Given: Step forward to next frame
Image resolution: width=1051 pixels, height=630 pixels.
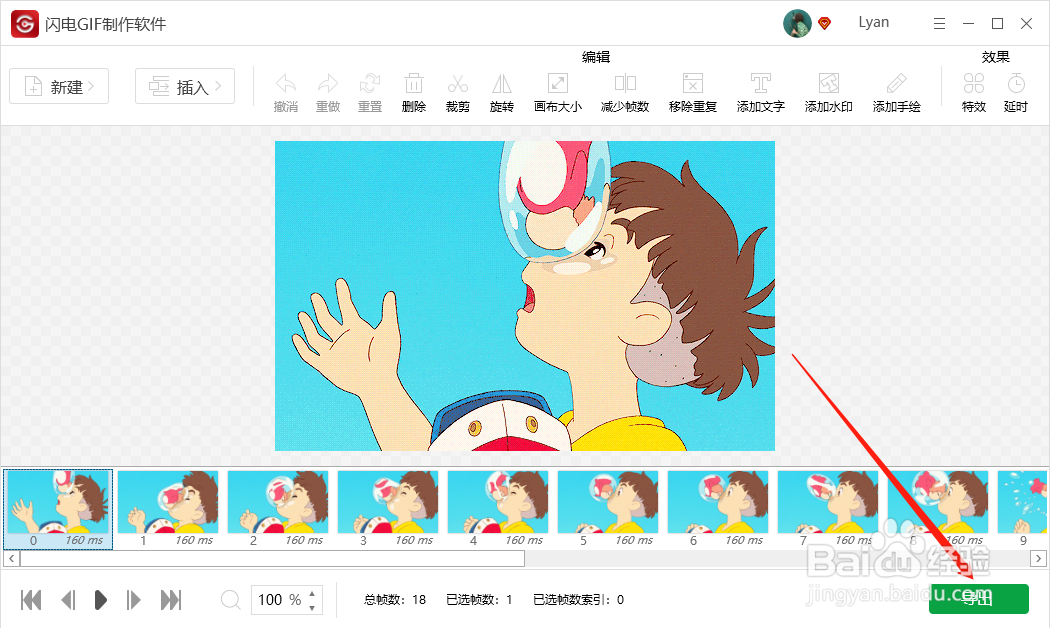Looking at the screenshot, I should 133,600.
